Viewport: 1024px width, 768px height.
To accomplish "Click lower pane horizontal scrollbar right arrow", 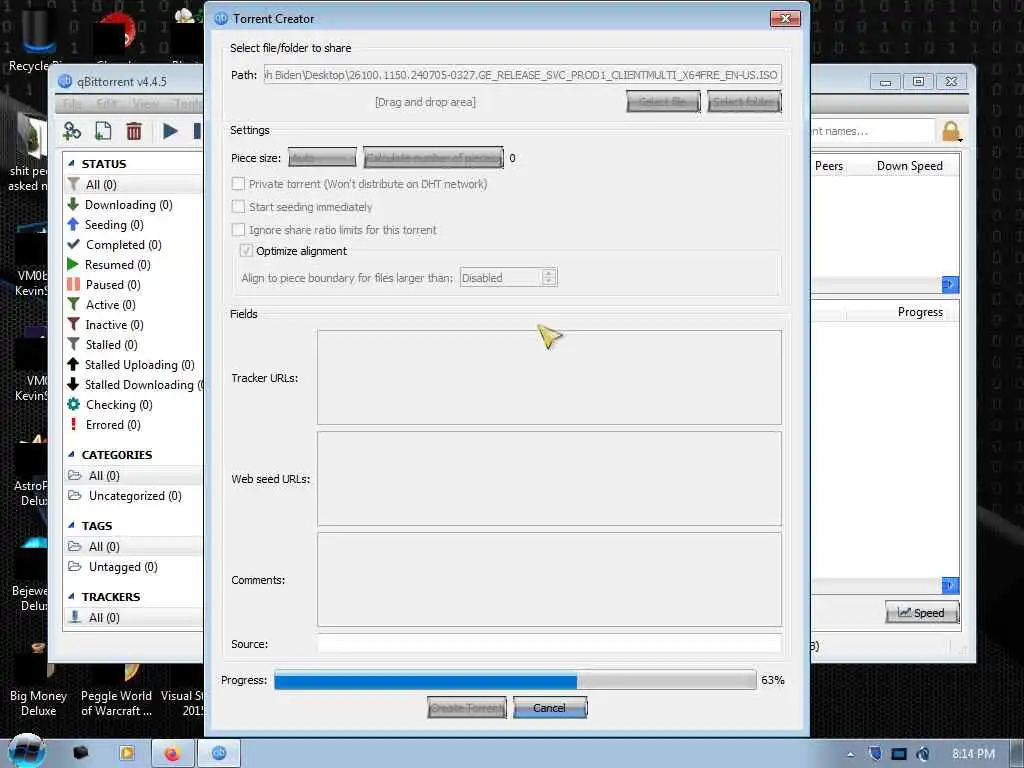I will point(950,585).
